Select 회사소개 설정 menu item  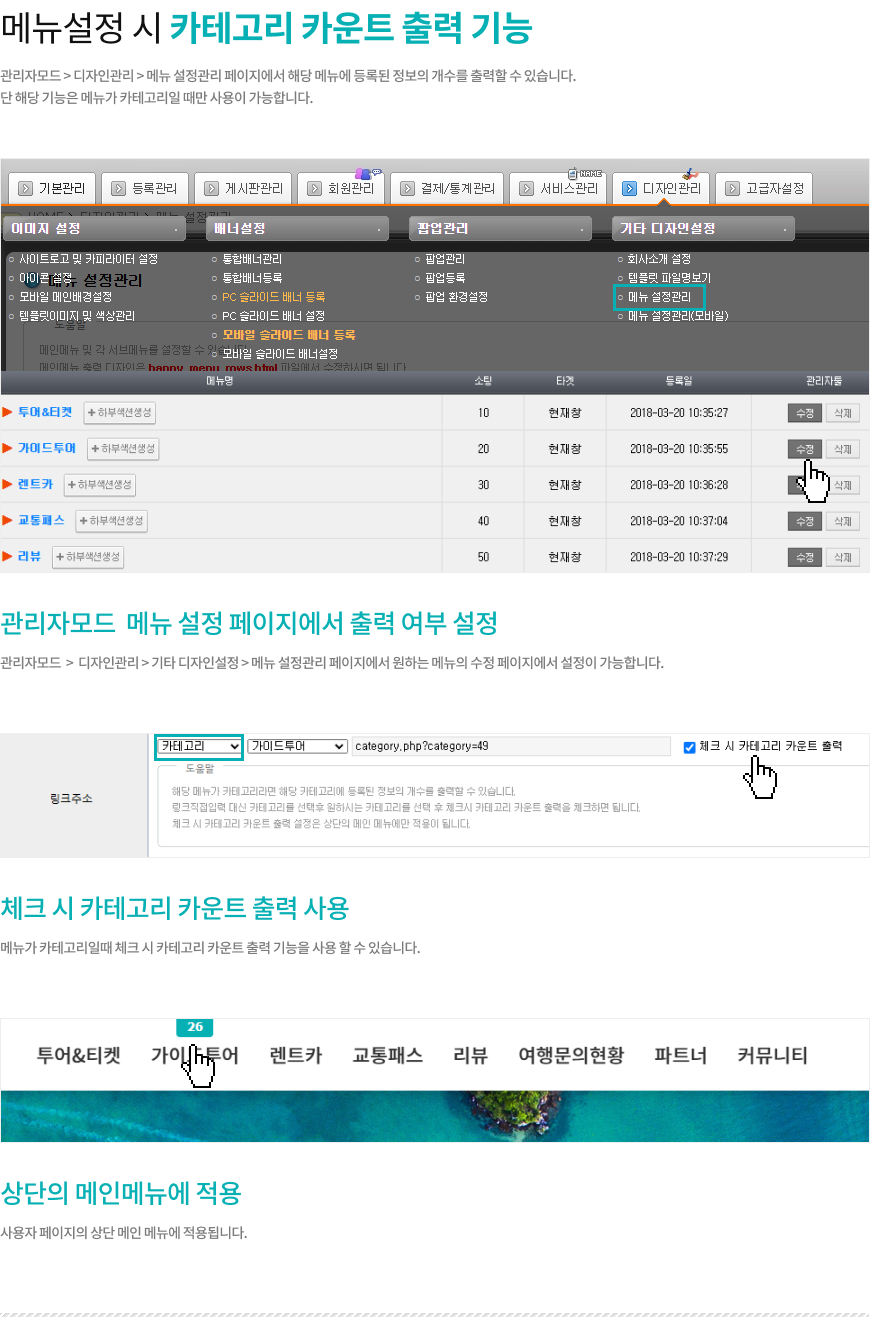tap(659, 259)
